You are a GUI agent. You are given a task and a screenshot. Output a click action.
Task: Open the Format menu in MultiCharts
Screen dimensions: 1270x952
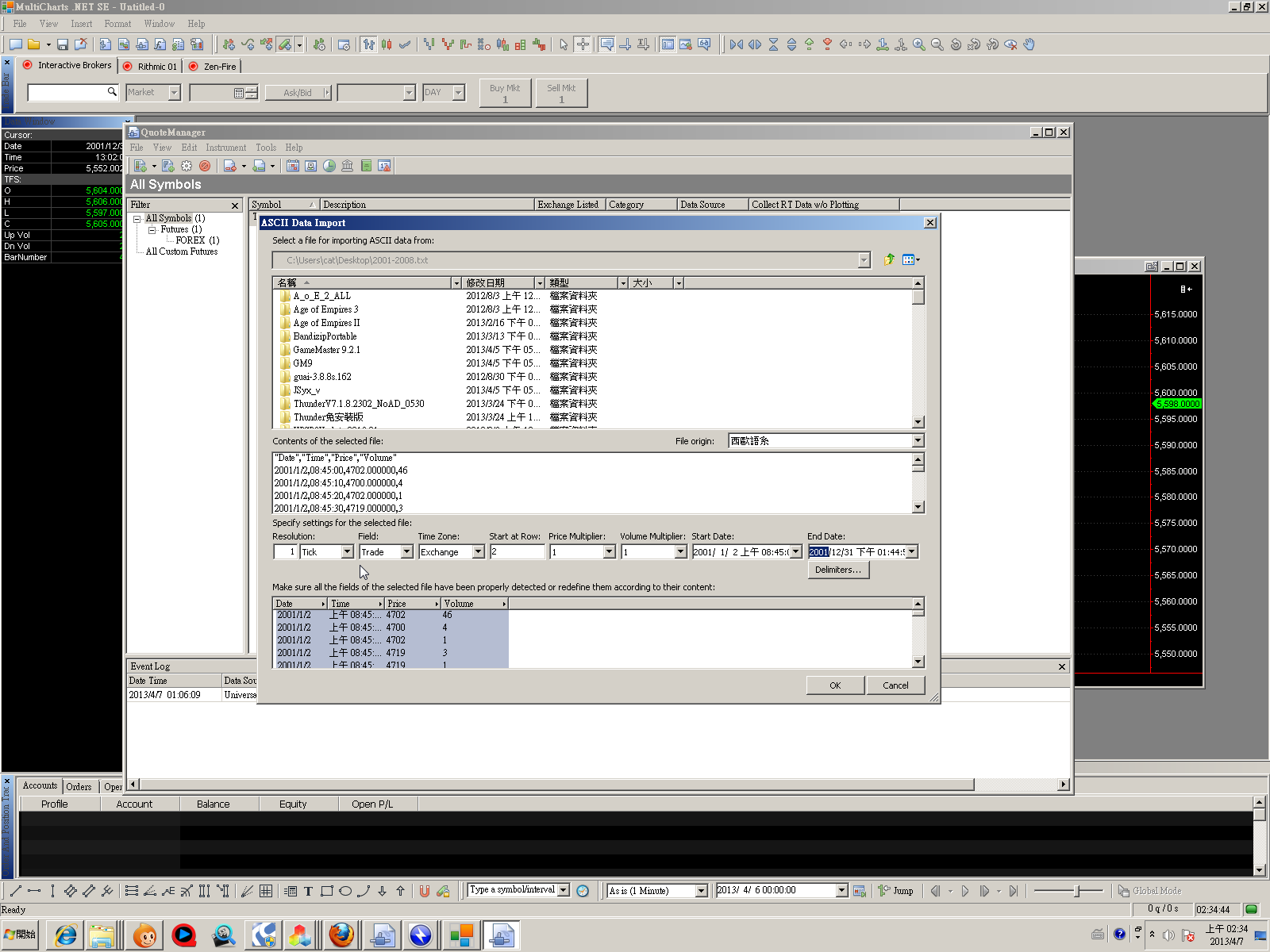[117, 24]
